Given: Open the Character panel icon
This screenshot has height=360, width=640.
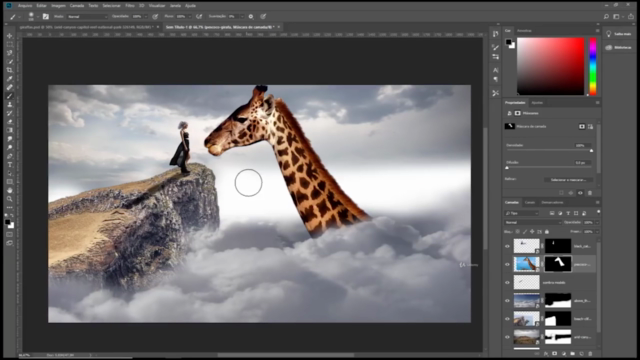Looking at the screenshot, I should tap(496, 70).
